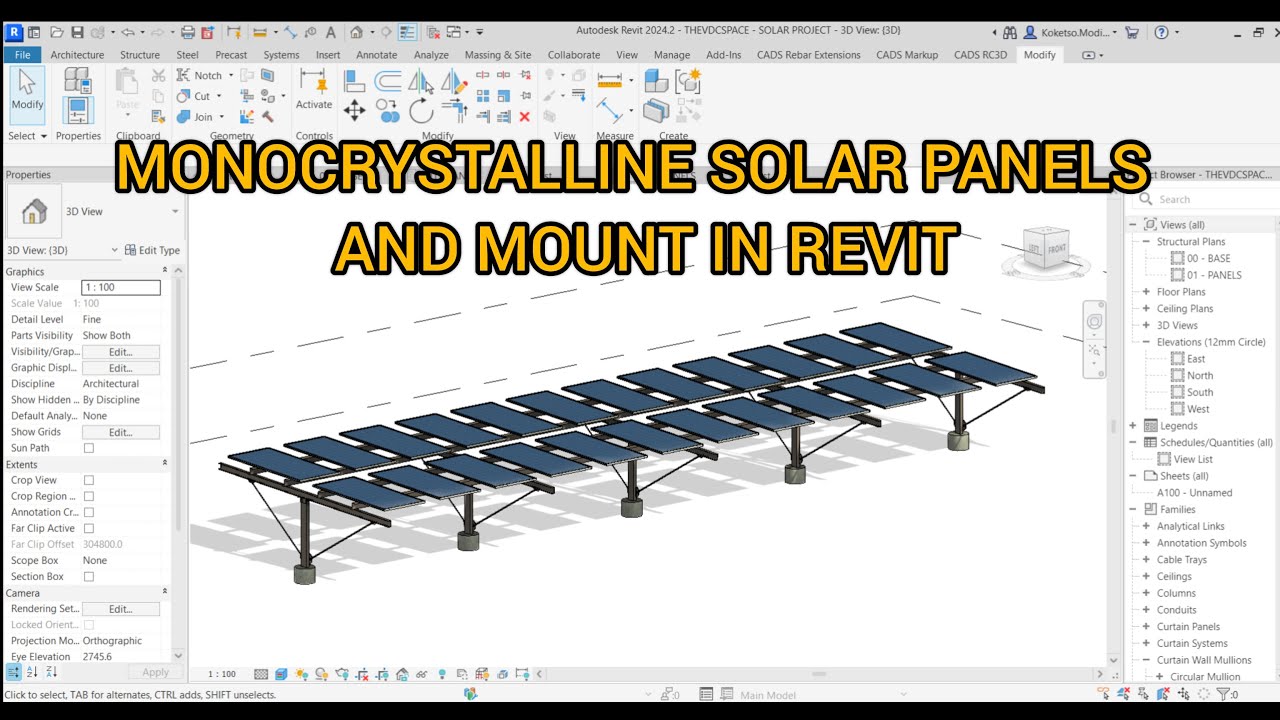Select the Trim/Extend to Corner tool
Viewport: 1280px width, 720px height.
454,110
